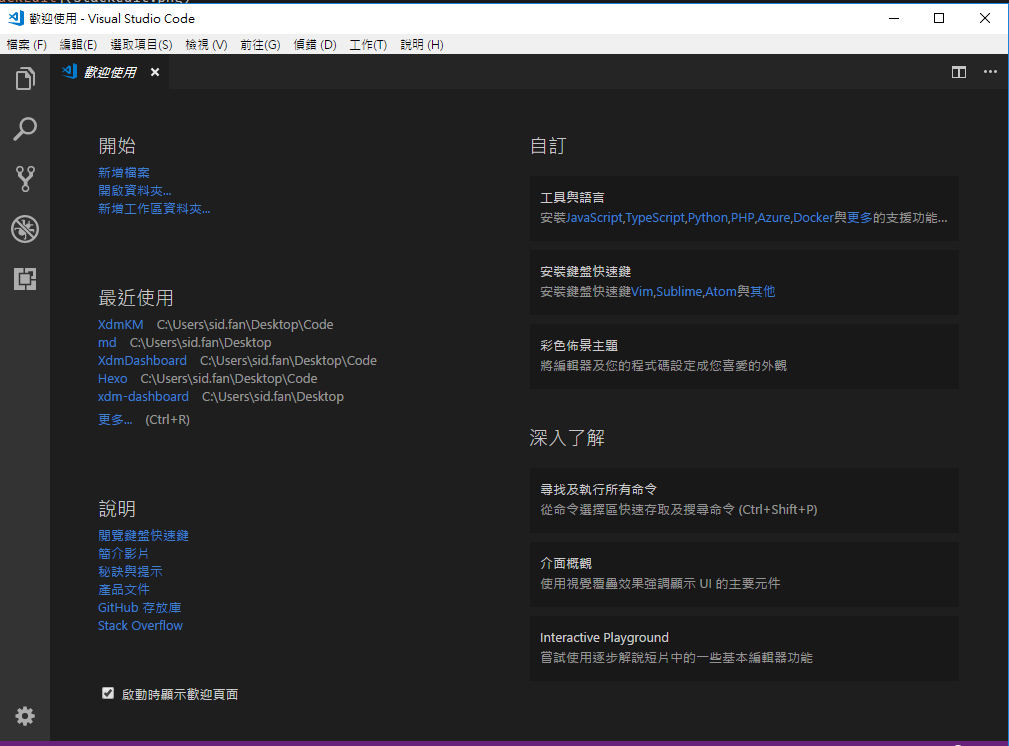Open the Interactive Playground button
Image resolution: width=1009 pixels, height=746 pixels.
[744, 648]
